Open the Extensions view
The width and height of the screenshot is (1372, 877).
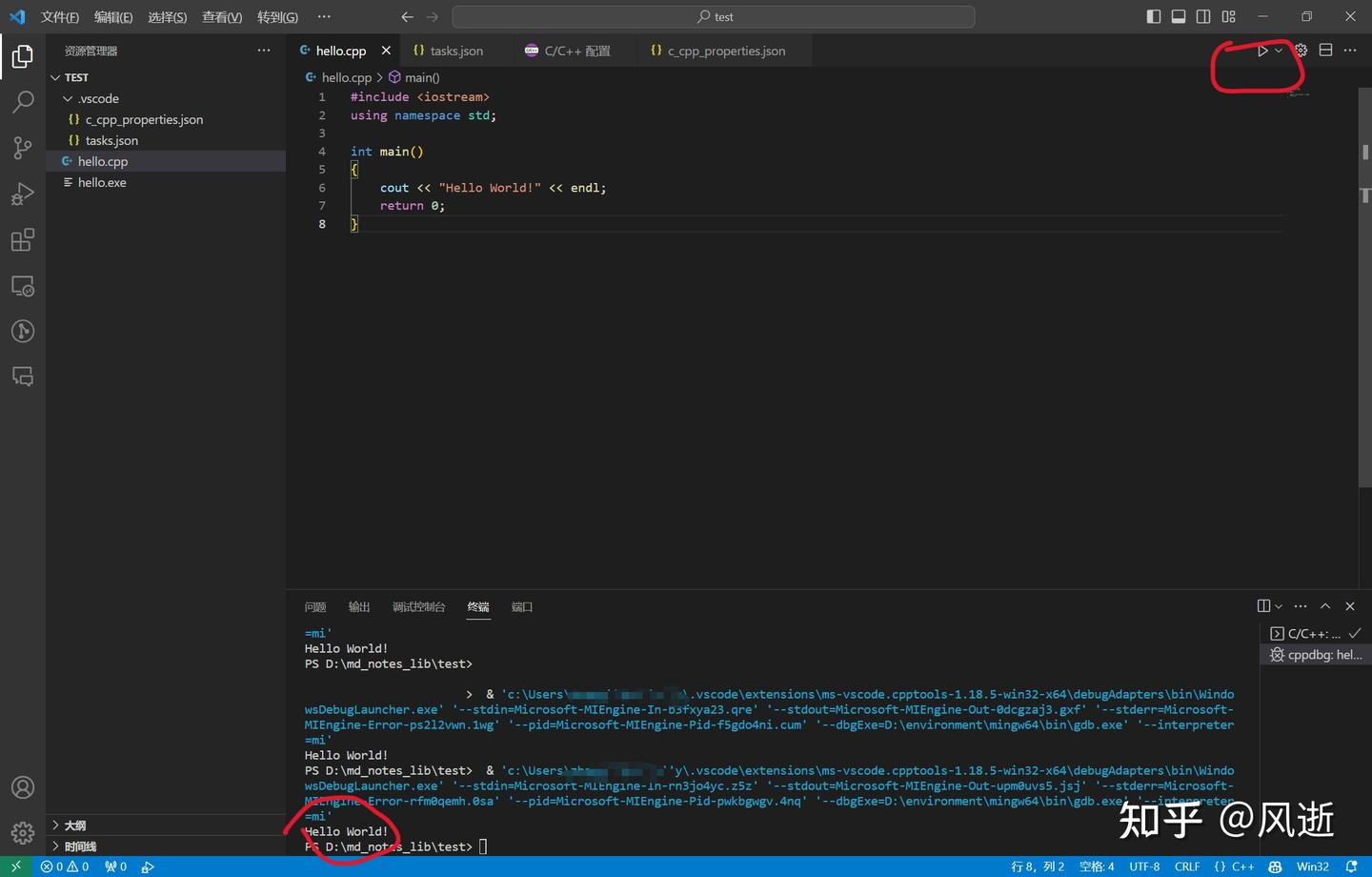(x=23, y=239)
